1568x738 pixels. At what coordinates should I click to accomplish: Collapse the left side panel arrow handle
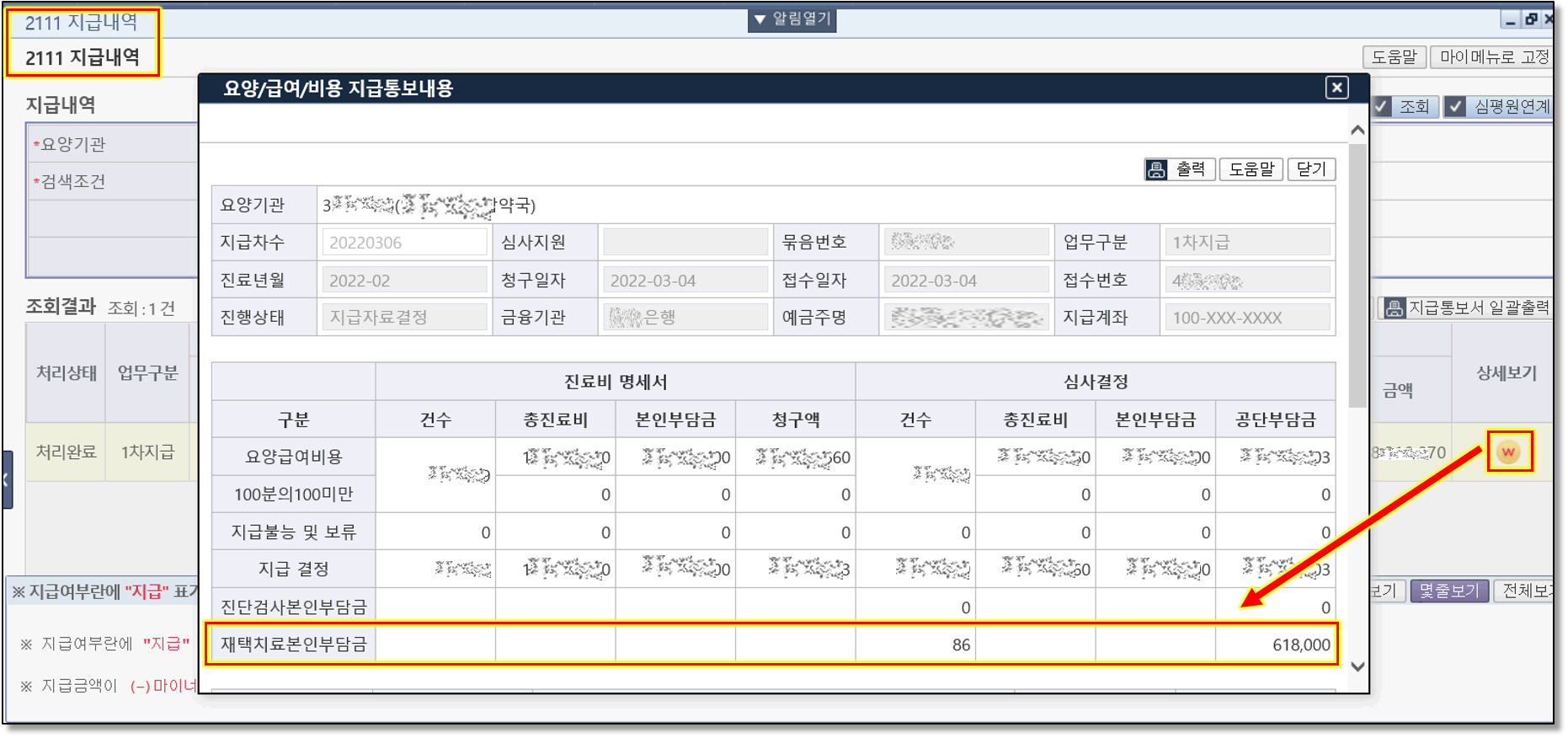[x=6, y=479]
